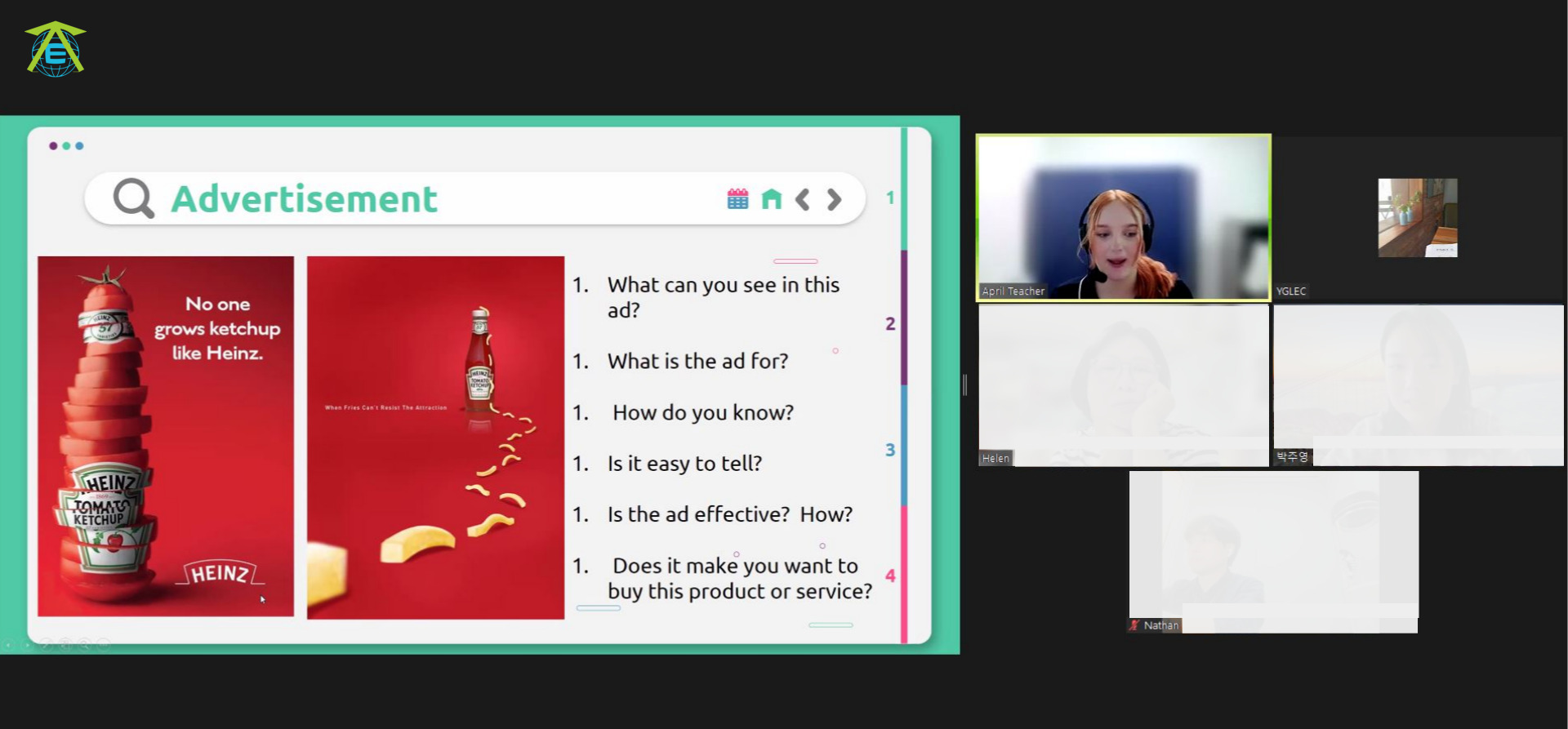Screen dimensions: 1568x729
Task: Click the home icon on the slide
Action: [x=772, y=198]
